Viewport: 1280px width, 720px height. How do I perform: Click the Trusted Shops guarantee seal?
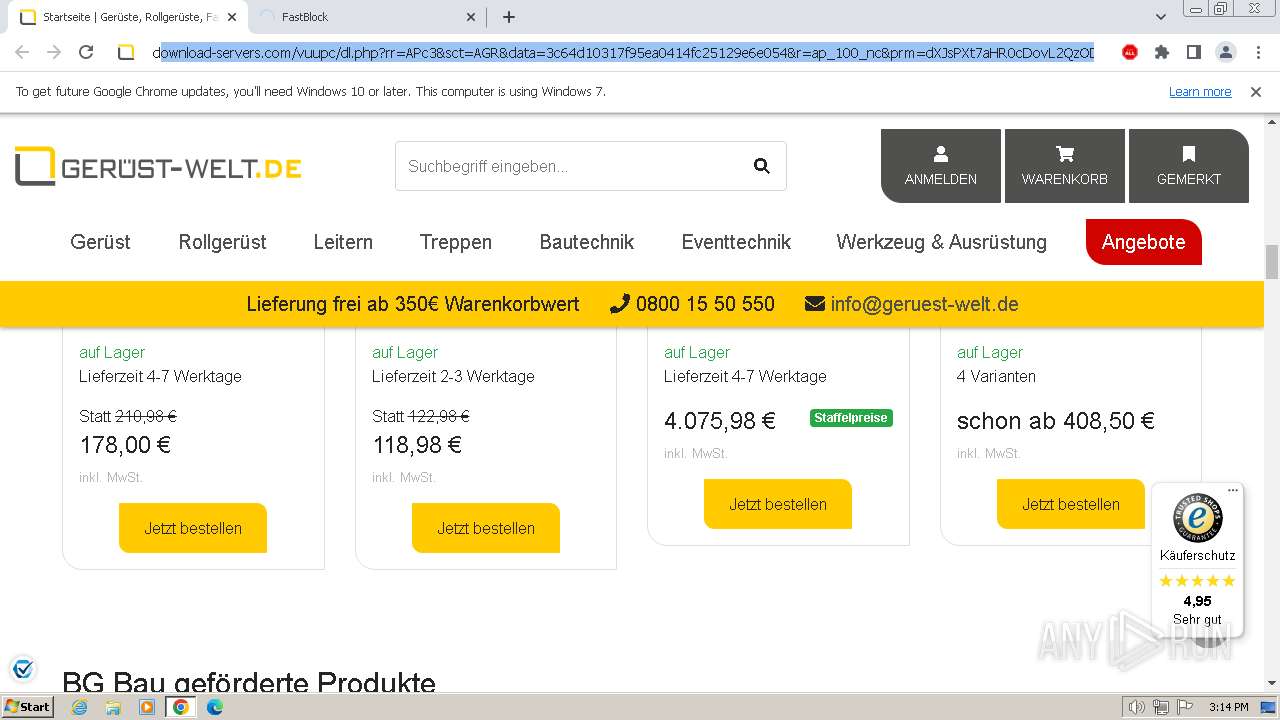click(1197, 517)
